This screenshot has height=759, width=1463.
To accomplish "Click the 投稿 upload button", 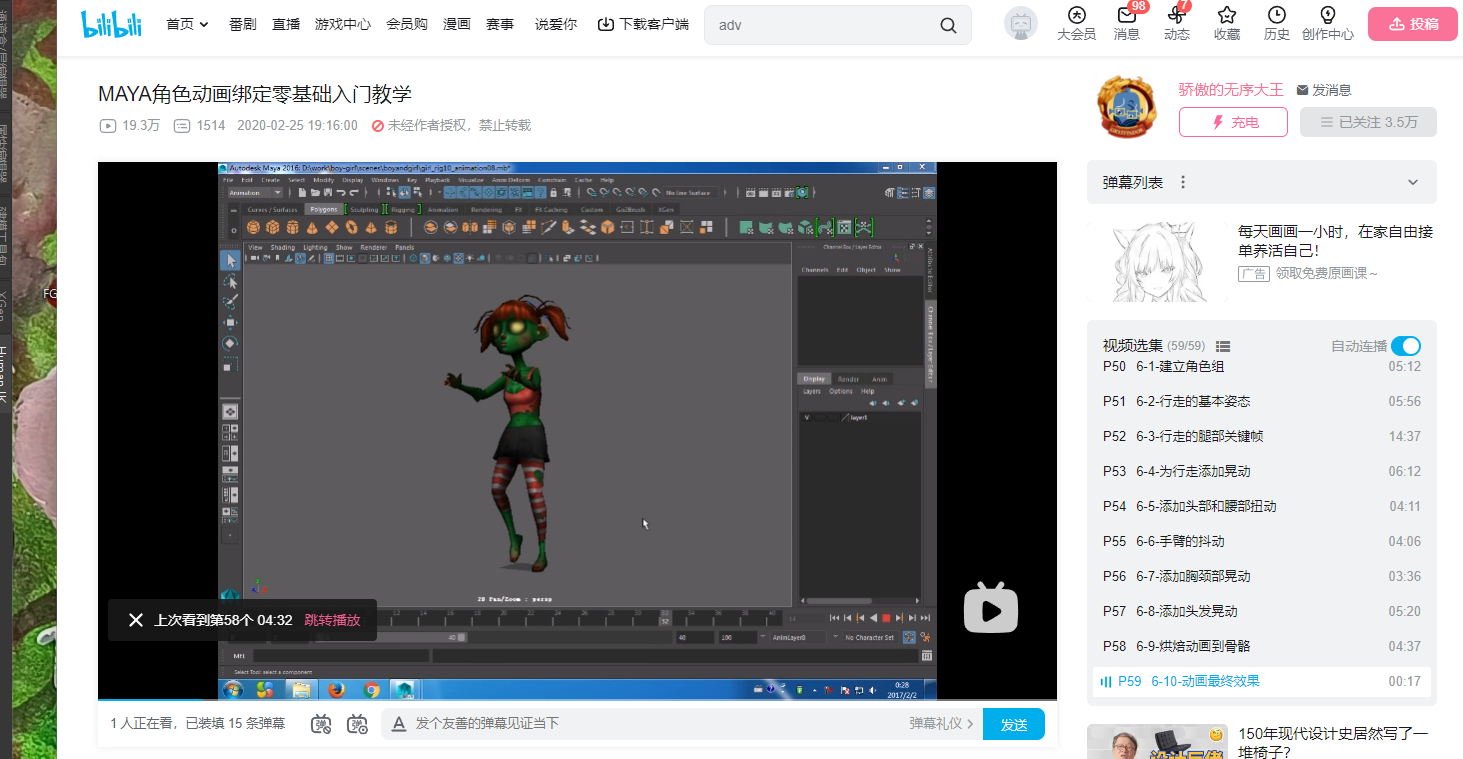I will [x=1413, y=24].
